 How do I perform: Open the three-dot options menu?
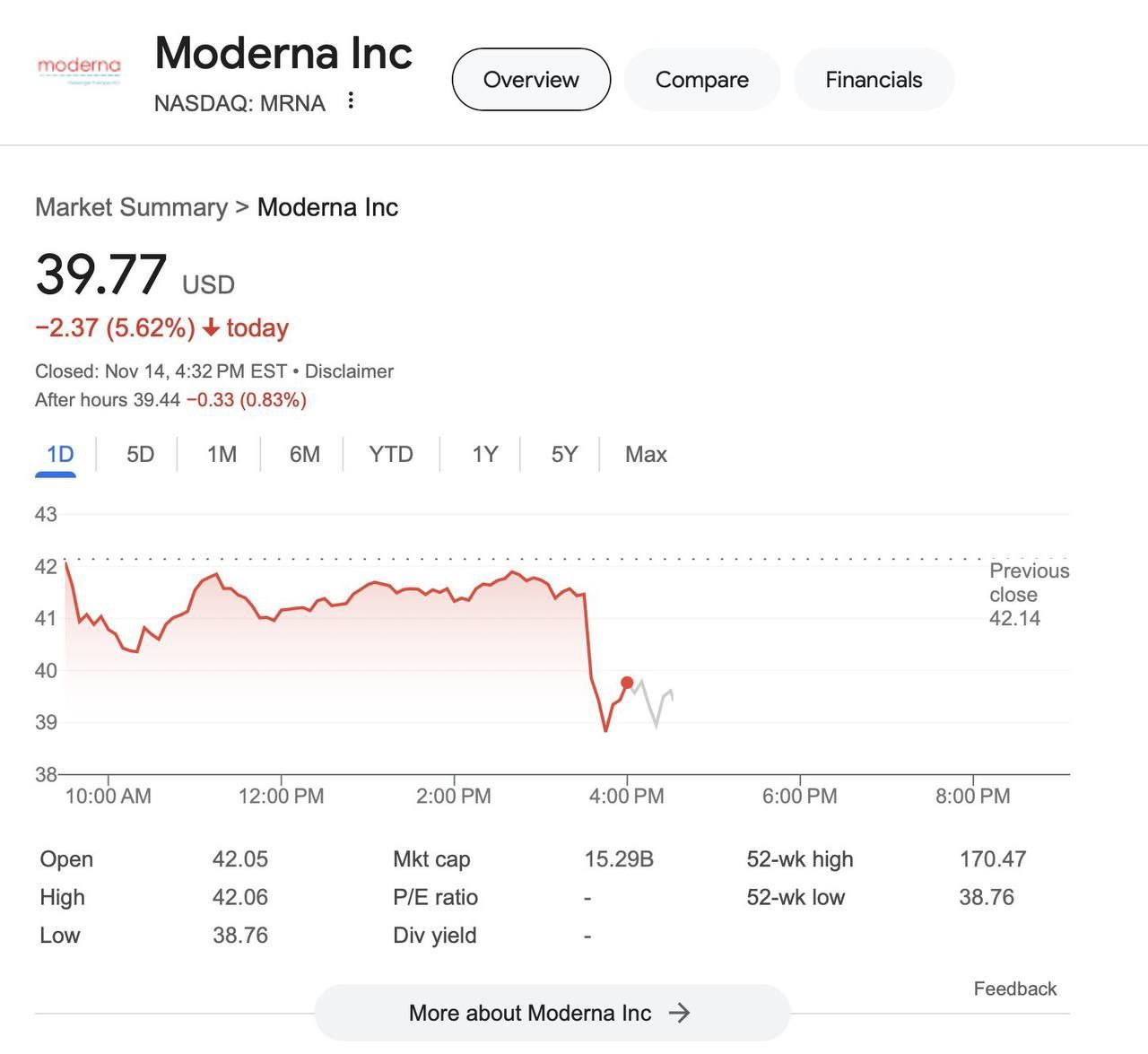351,100
